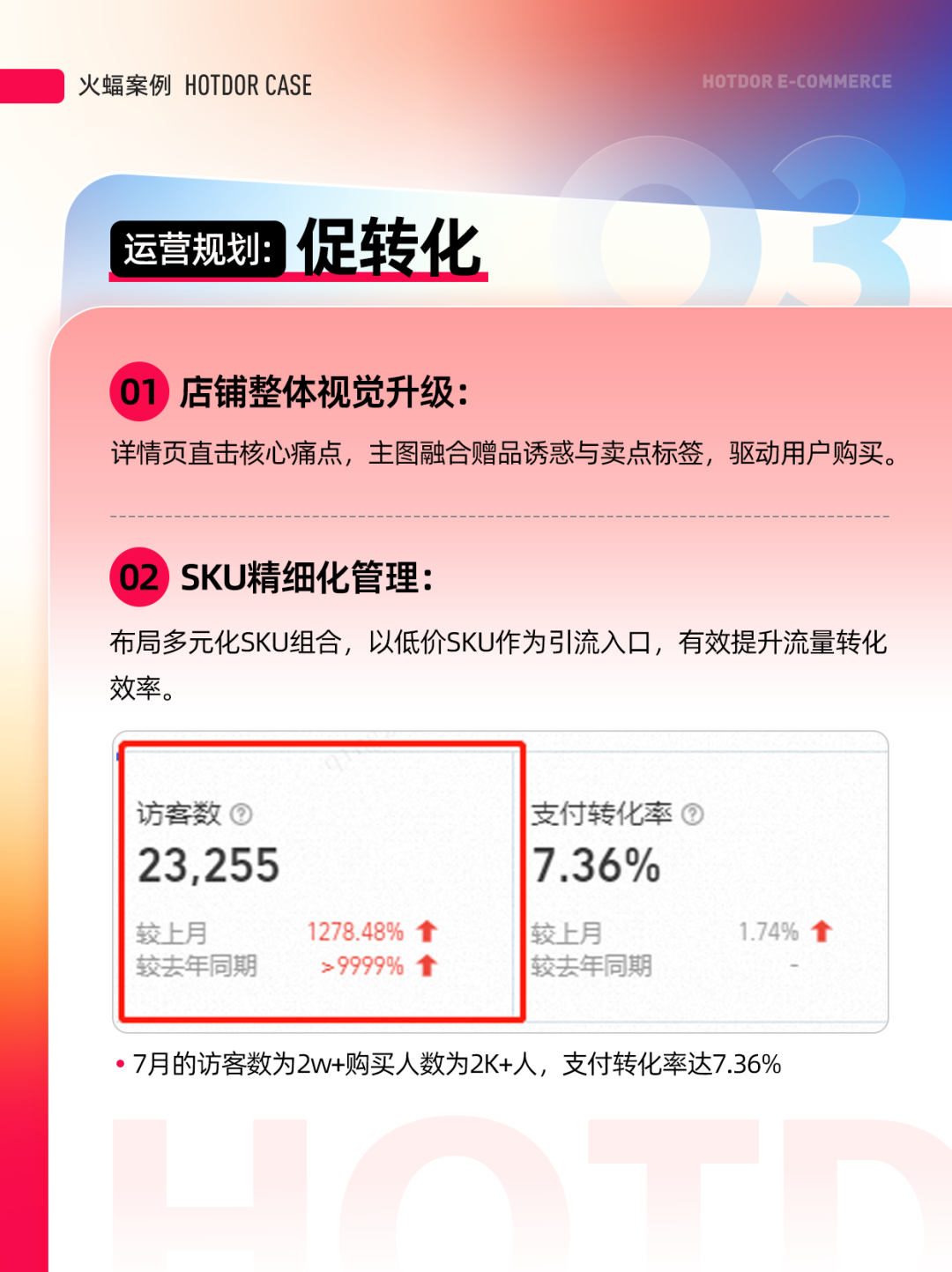Click 较去年同期 label under 支付转化率
Screen dimensions: 952x1272
[x=591, y=966]
